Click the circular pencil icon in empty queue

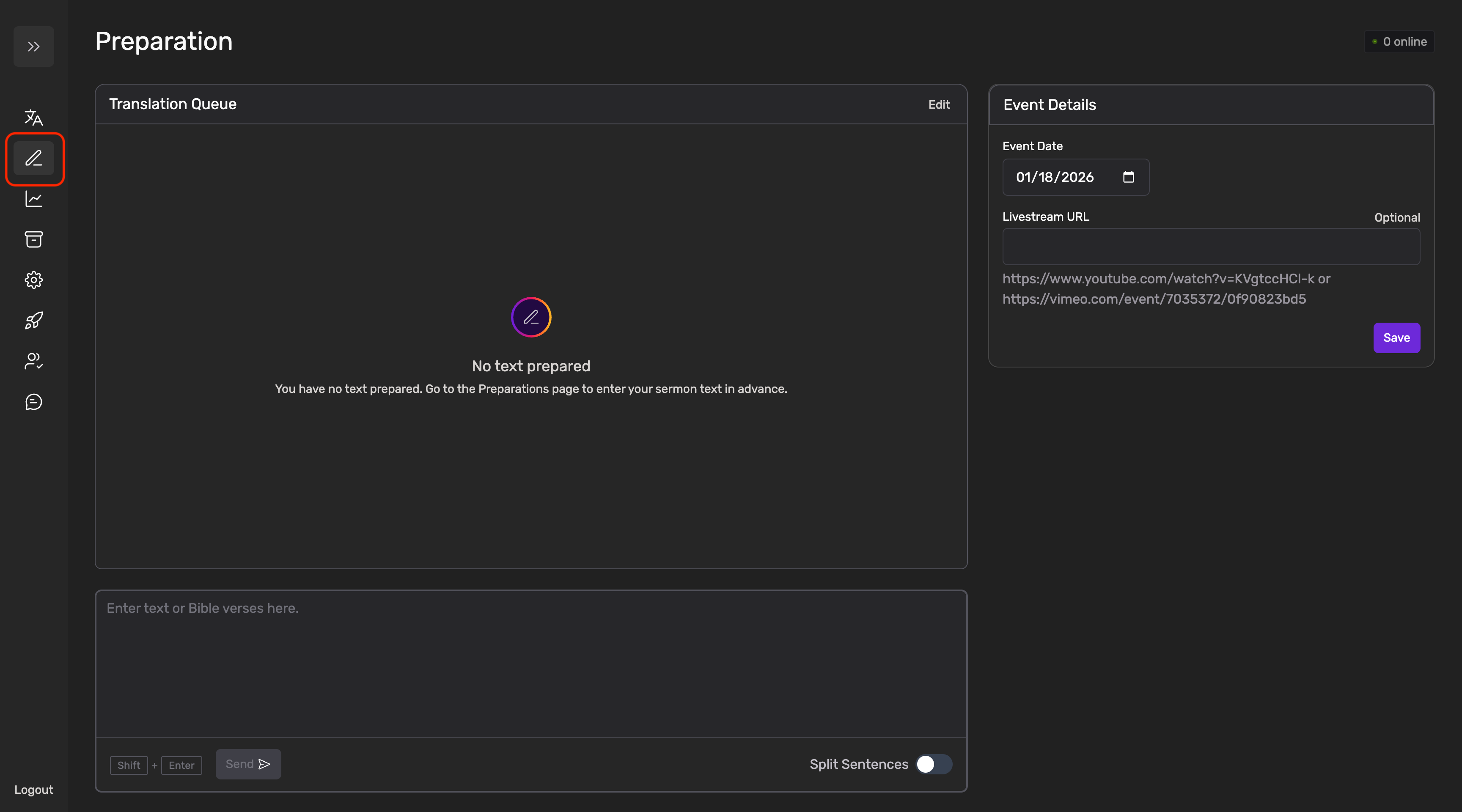pyautogui.click(x=530, y=317)
